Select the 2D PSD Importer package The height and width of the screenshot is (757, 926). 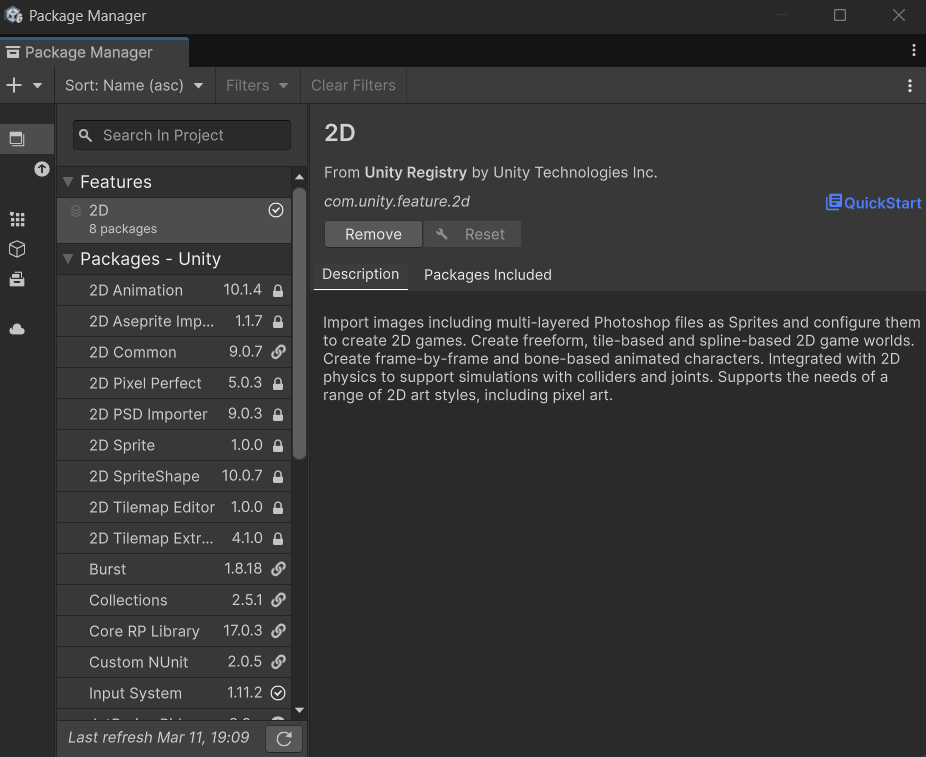(x=174, y=414)
